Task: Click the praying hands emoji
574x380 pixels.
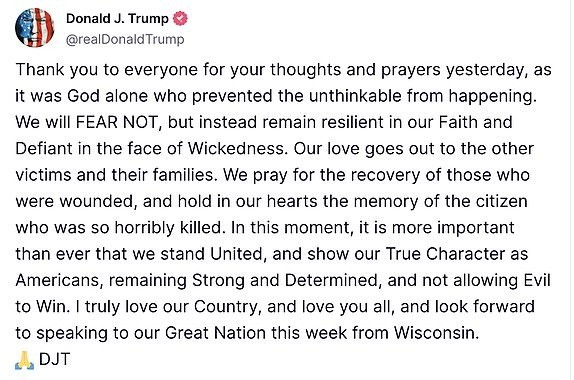Action: pos(25,360)
